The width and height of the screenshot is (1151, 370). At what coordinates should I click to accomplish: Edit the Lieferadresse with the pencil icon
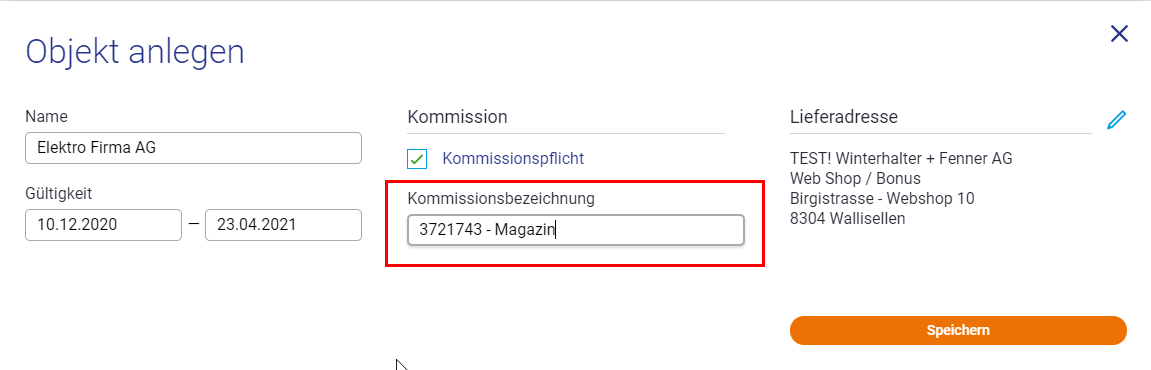[1116, 120]
